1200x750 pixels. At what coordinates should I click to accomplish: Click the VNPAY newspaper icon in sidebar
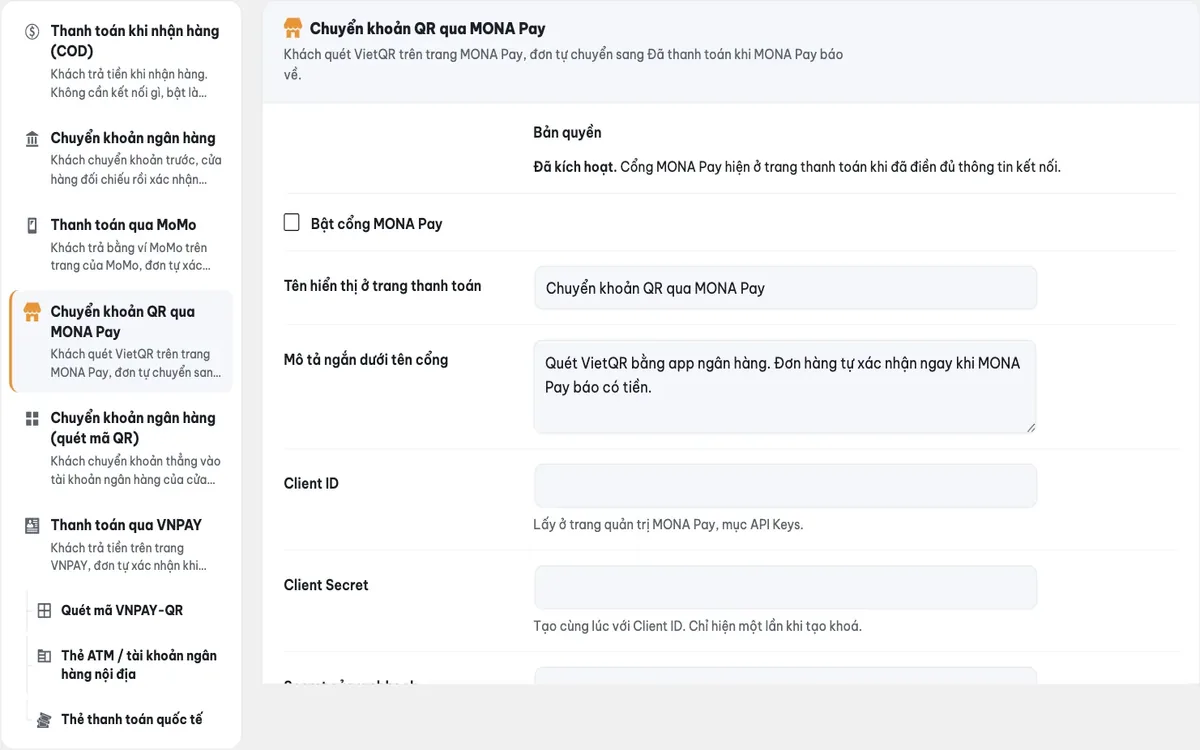click(32, 525)
